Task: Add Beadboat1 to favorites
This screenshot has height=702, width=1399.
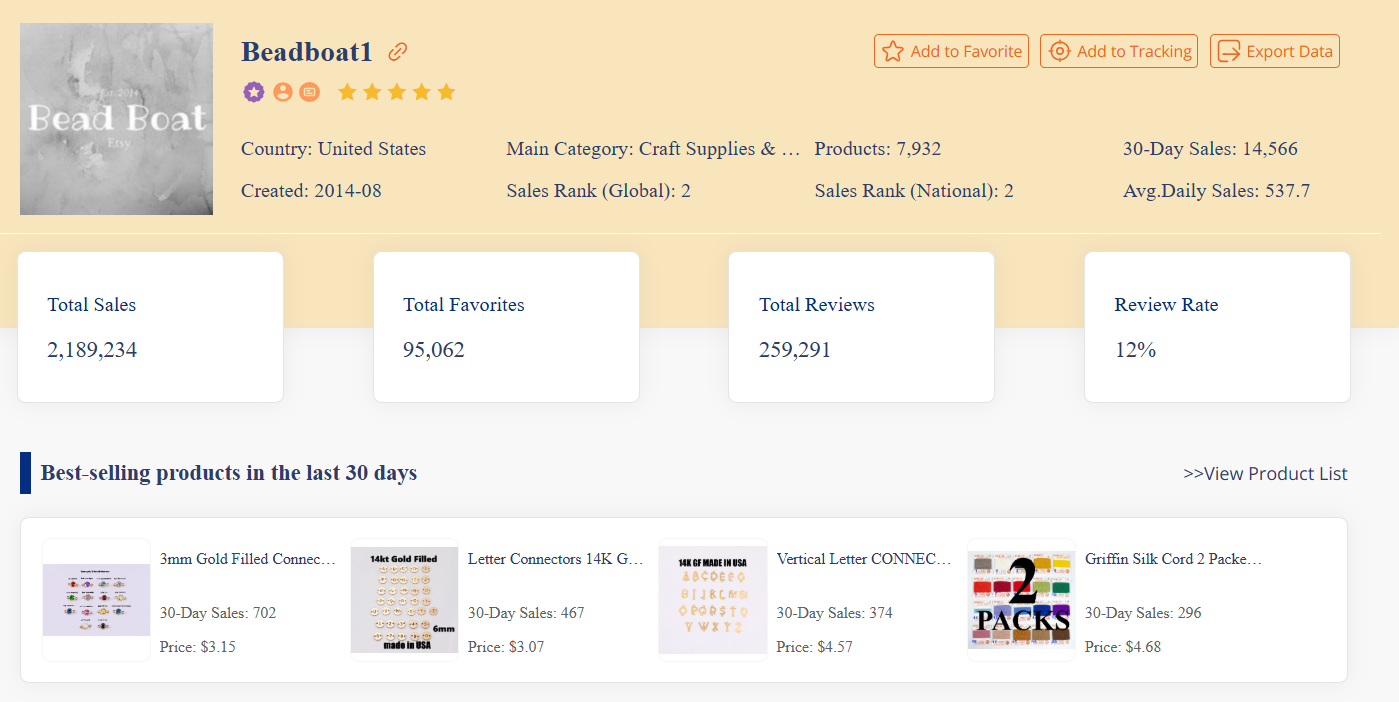Action: coord(951,50)
